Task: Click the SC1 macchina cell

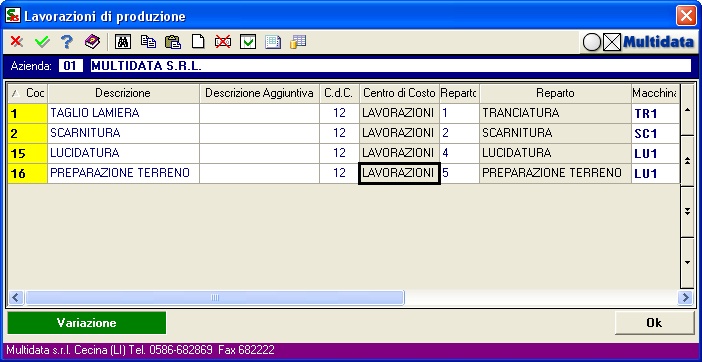Action: (655, 133)
